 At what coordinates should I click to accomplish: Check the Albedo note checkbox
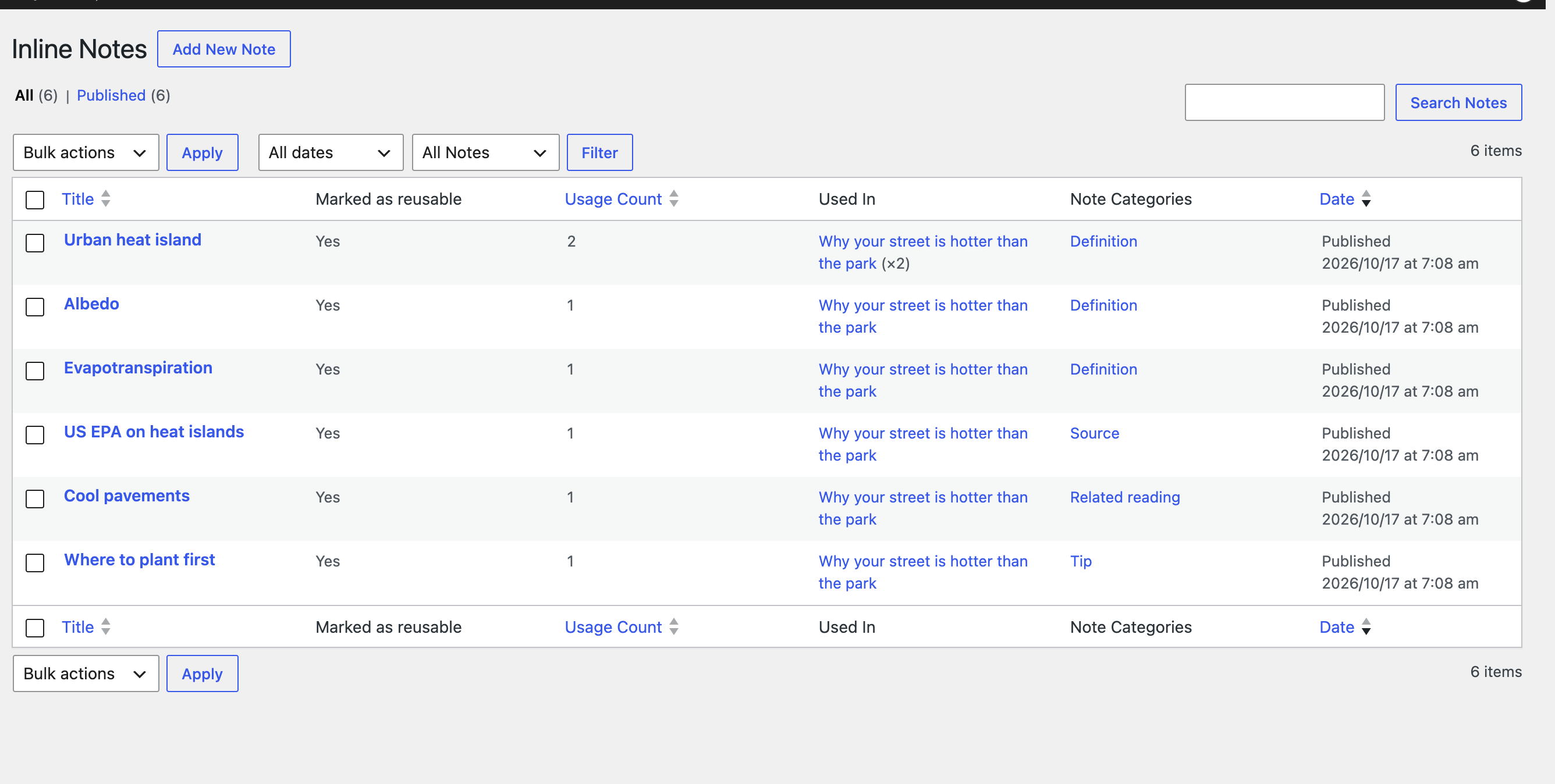pyautogui.click(x=35, y=307)
